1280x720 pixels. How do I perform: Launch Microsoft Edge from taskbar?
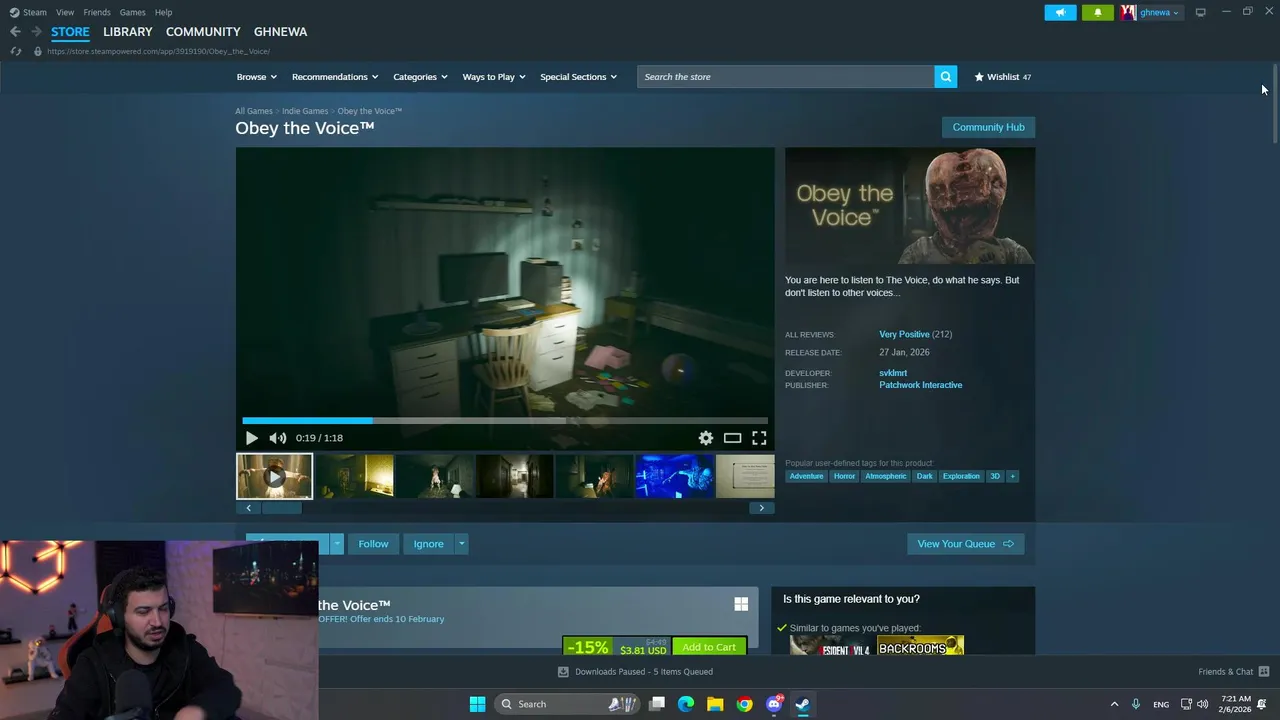pos(686,704)
